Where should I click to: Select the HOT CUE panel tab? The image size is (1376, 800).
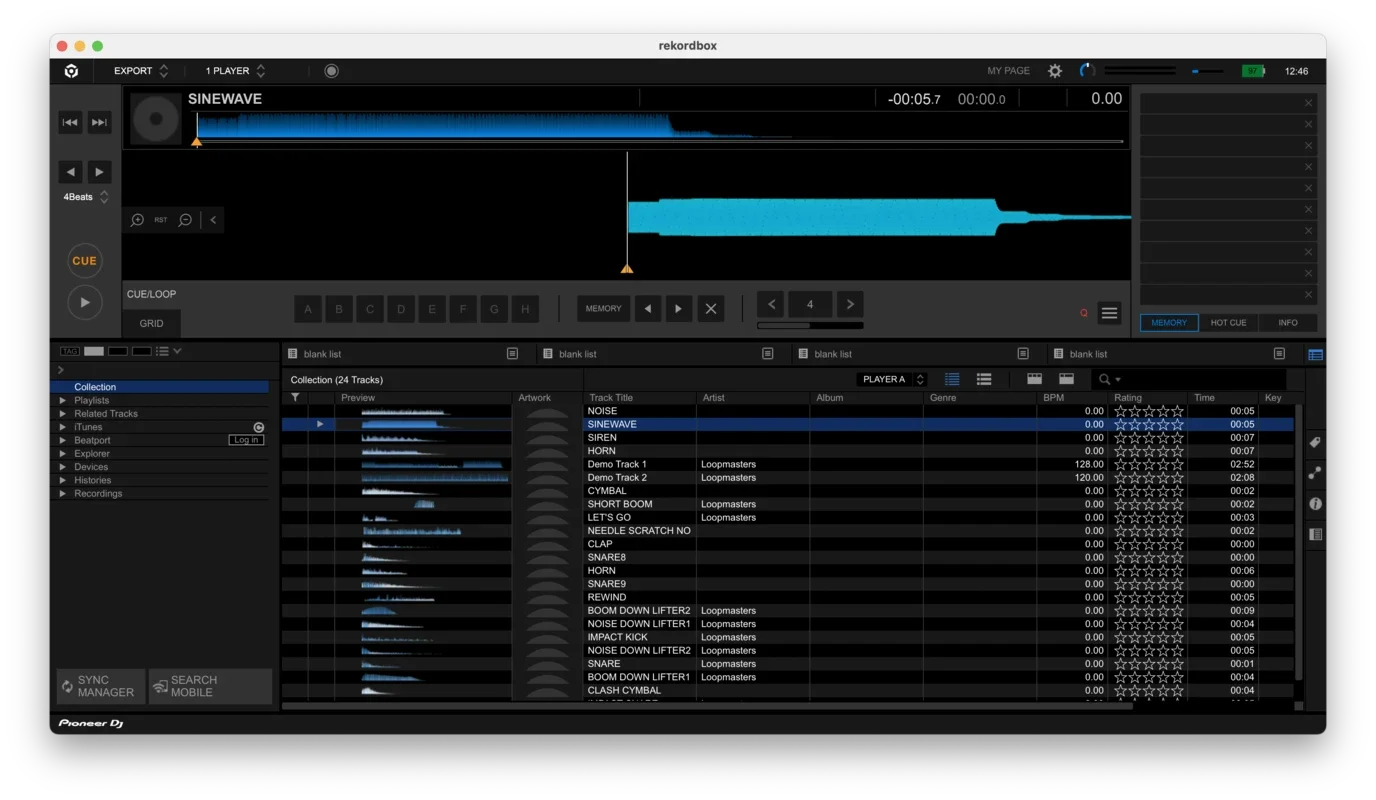pyautogui.click(x=1228, y=323)
